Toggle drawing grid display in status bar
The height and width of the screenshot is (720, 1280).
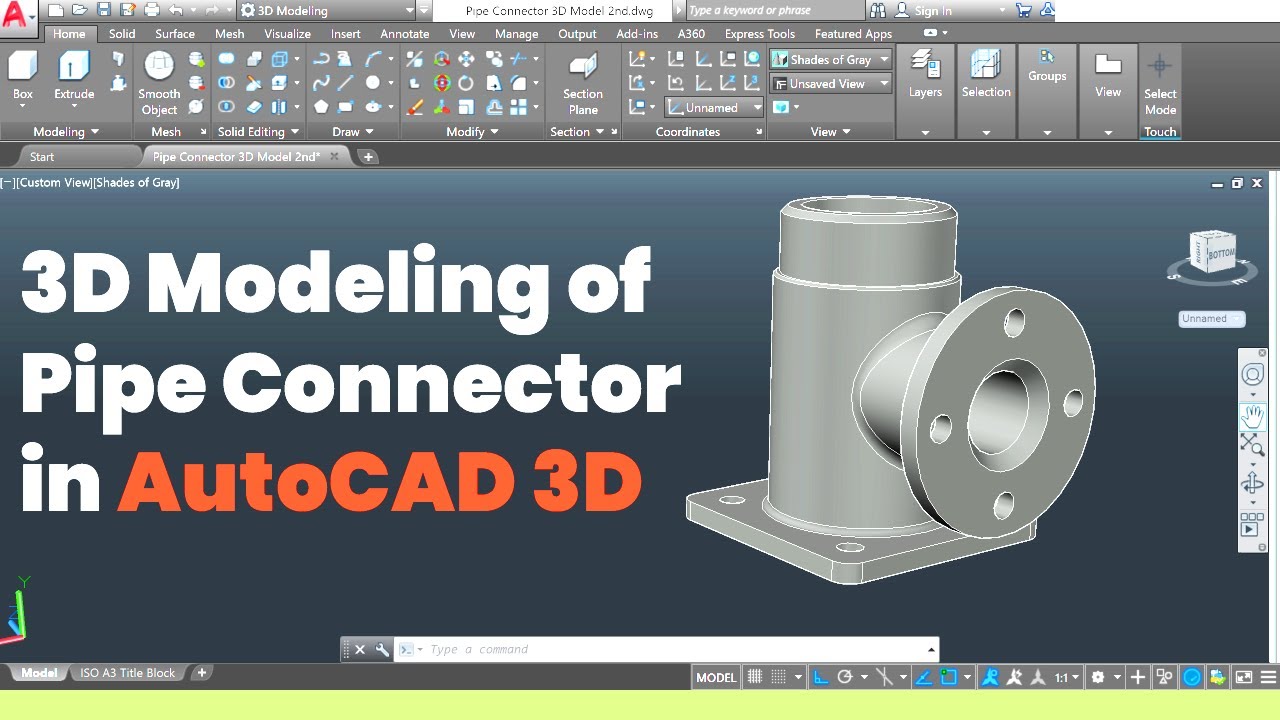[x=755, y=677]
